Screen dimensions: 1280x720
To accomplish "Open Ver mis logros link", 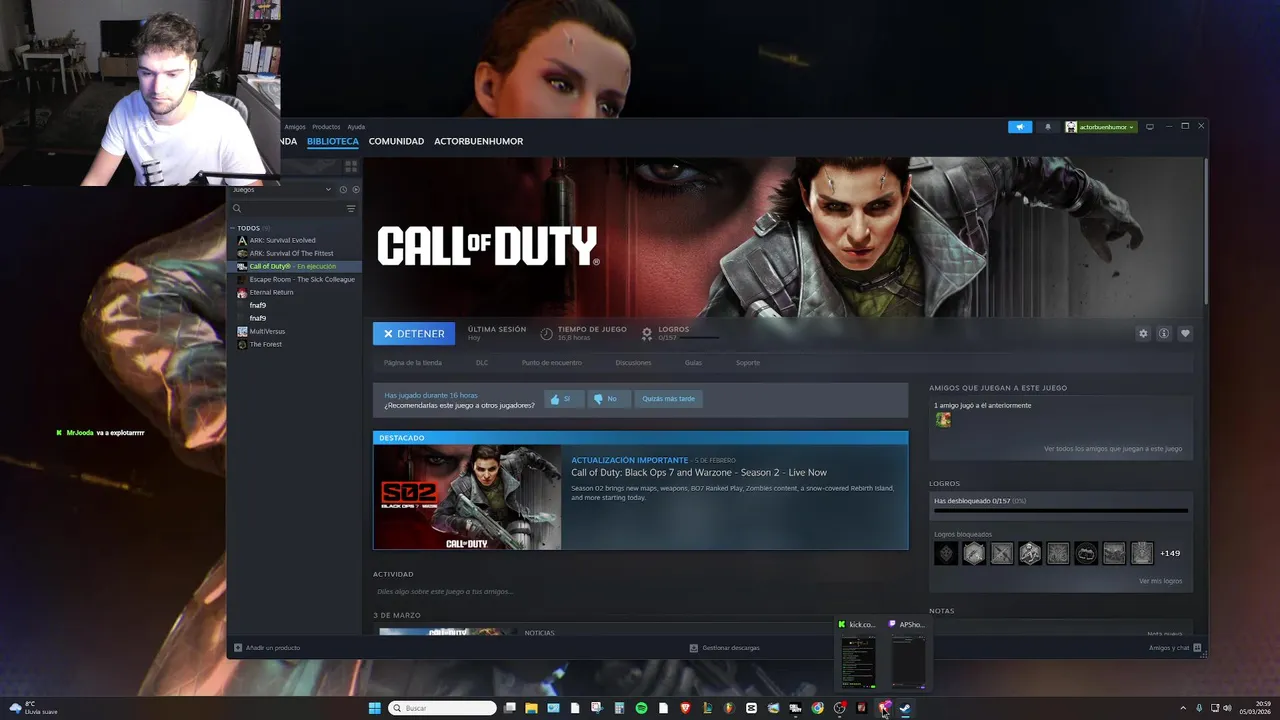I will click(x=1160, y=581).
